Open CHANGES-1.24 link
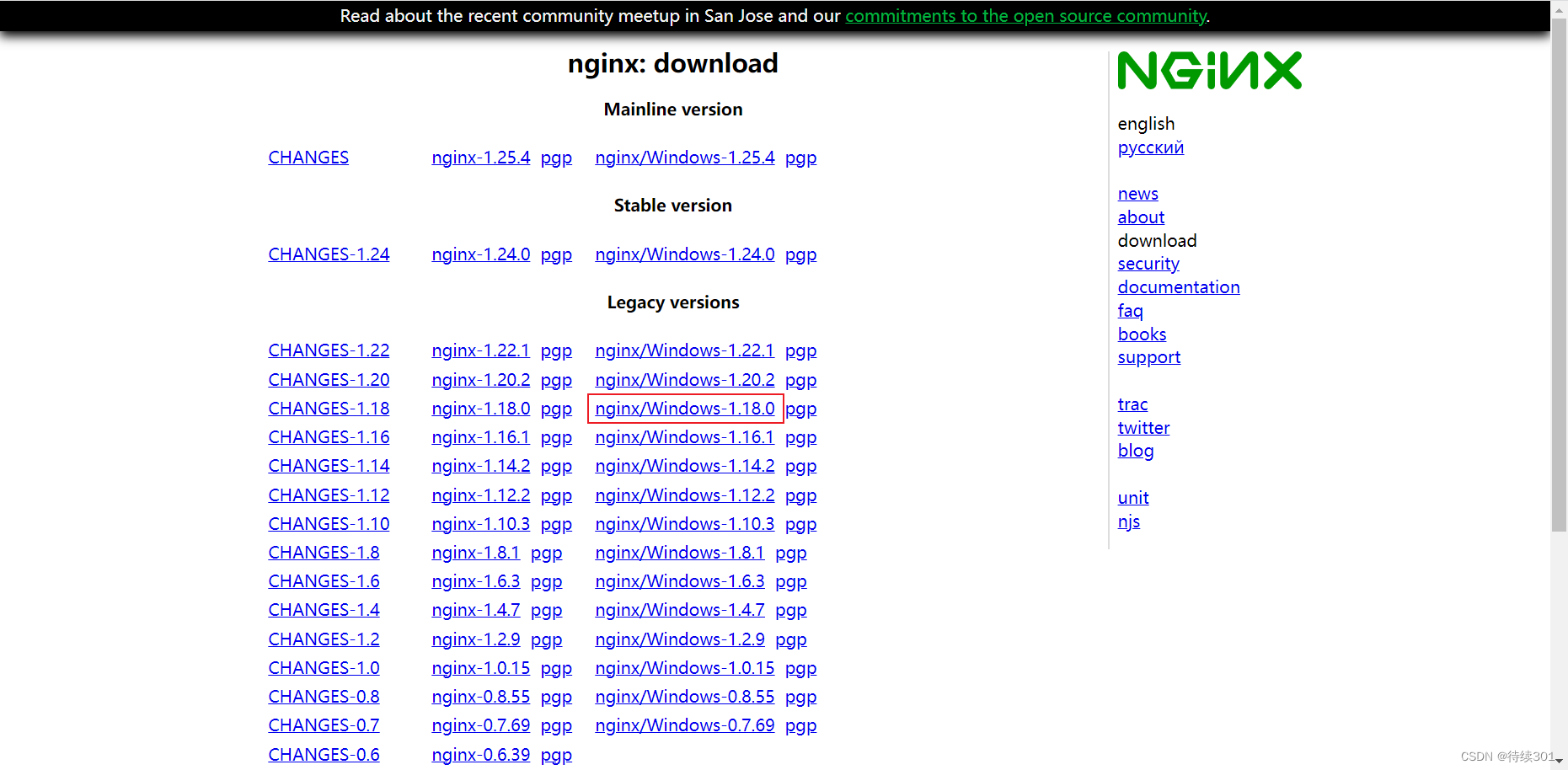The image size is (1568, 770). coord(329,254)
